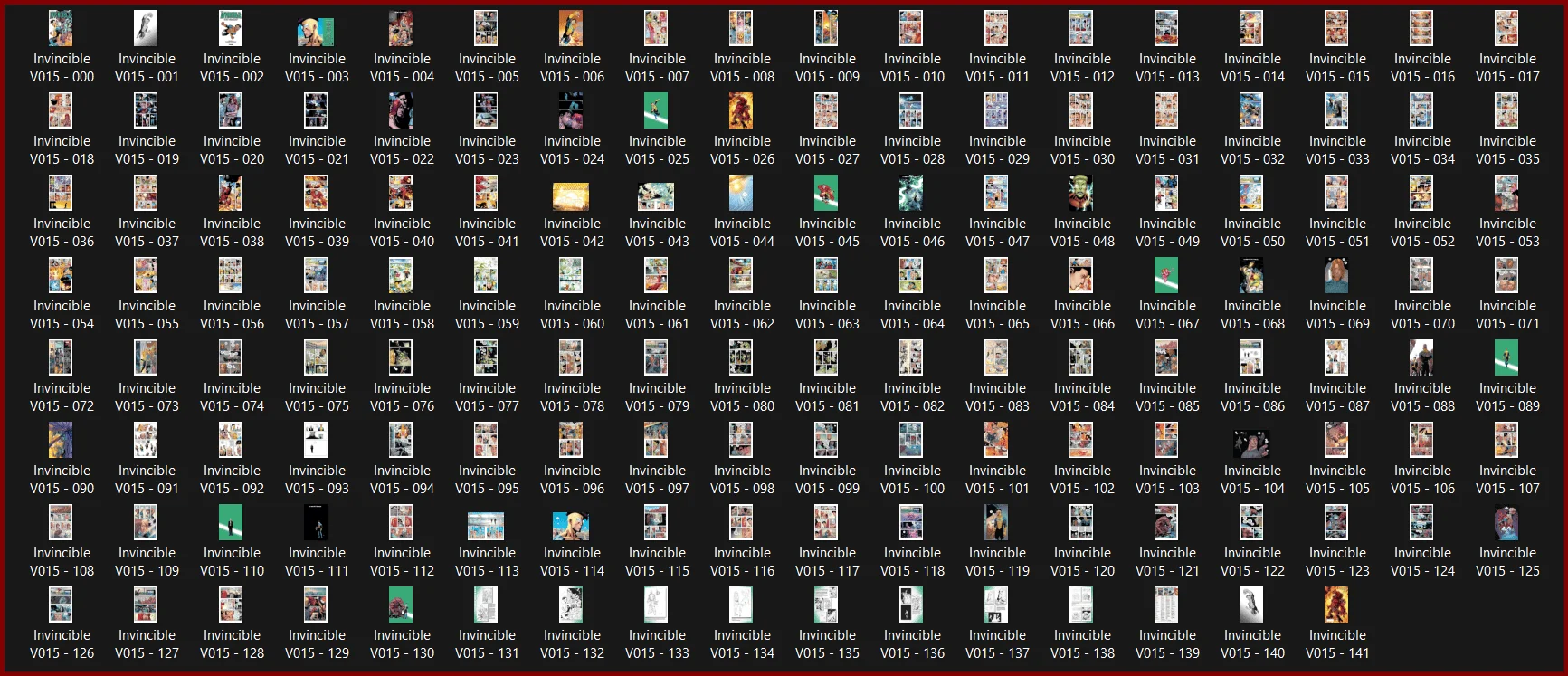Open the Invincible V015 - 061 page thumbnail
The image size is (1568, 676).
[656, 276]
